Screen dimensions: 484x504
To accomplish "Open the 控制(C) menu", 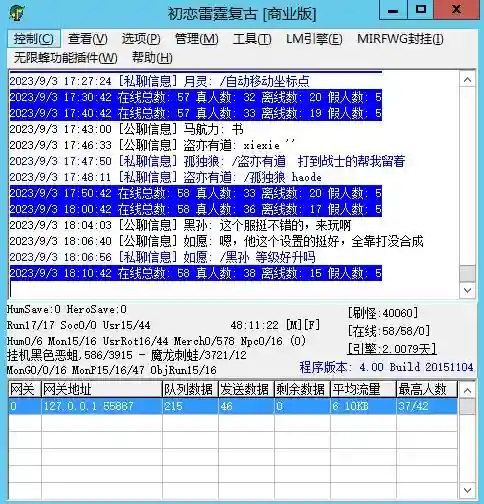I will coord(34,39).
